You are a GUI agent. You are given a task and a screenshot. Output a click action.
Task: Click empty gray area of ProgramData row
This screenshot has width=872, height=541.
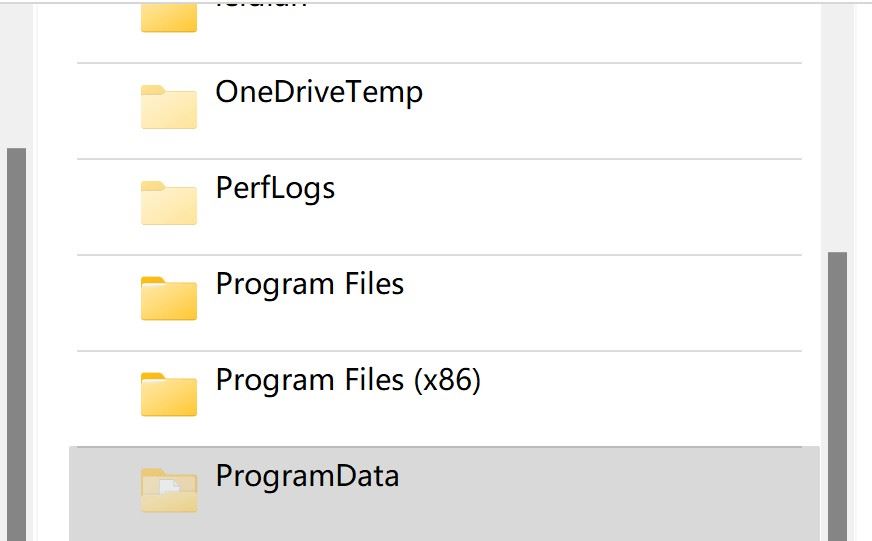[620, 494]
